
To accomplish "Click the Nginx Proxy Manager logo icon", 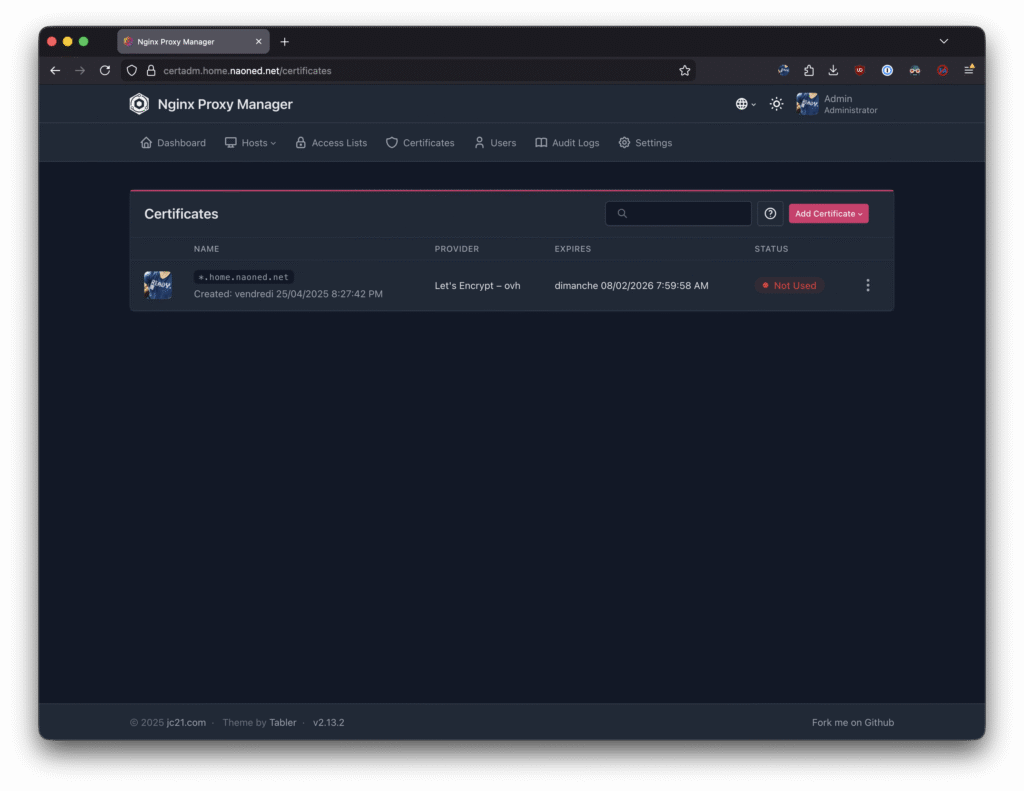I will click(x=139, y=104).
